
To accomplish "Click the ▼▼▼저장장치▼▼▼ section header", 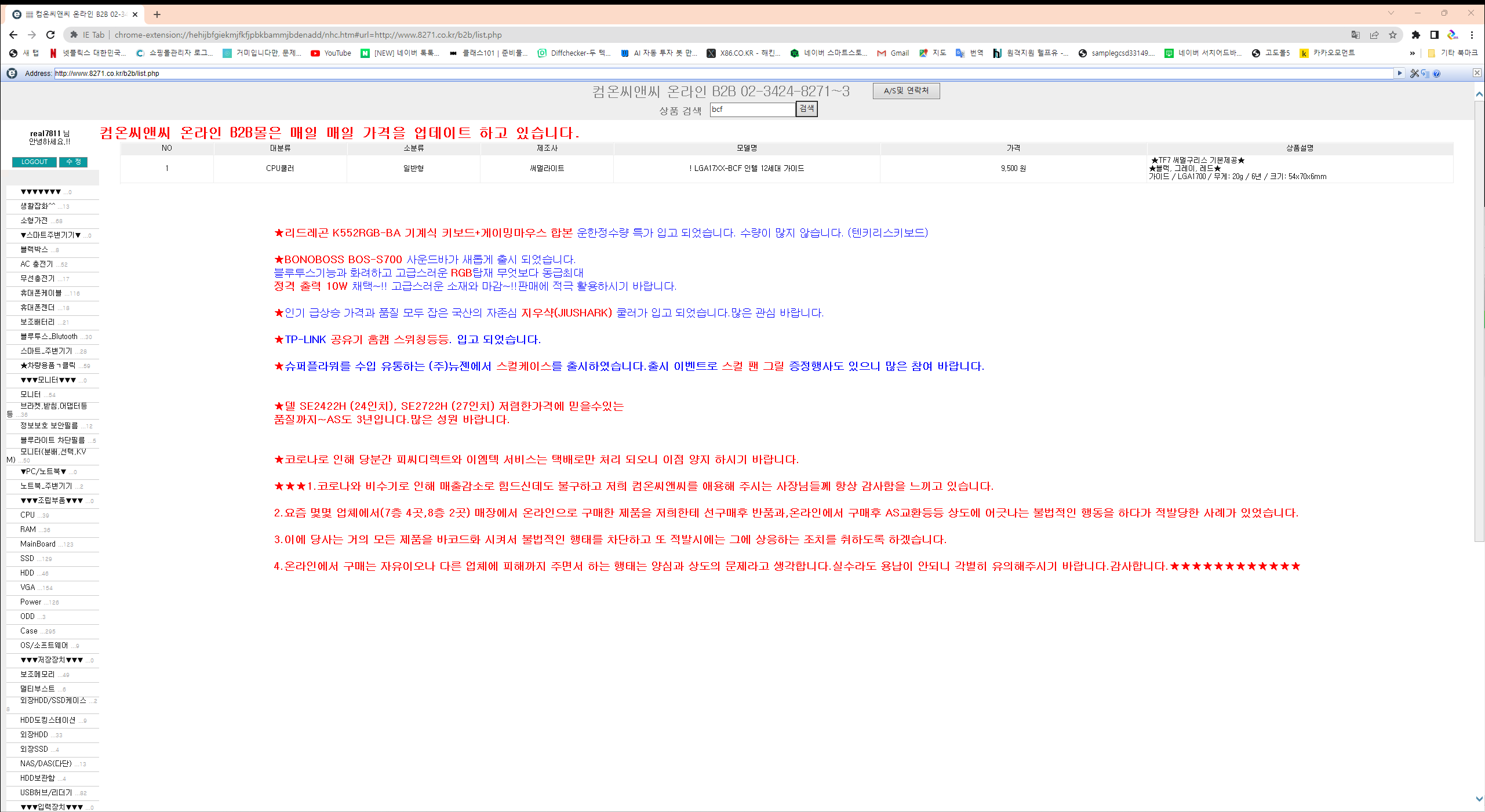I will pos(52,660).
